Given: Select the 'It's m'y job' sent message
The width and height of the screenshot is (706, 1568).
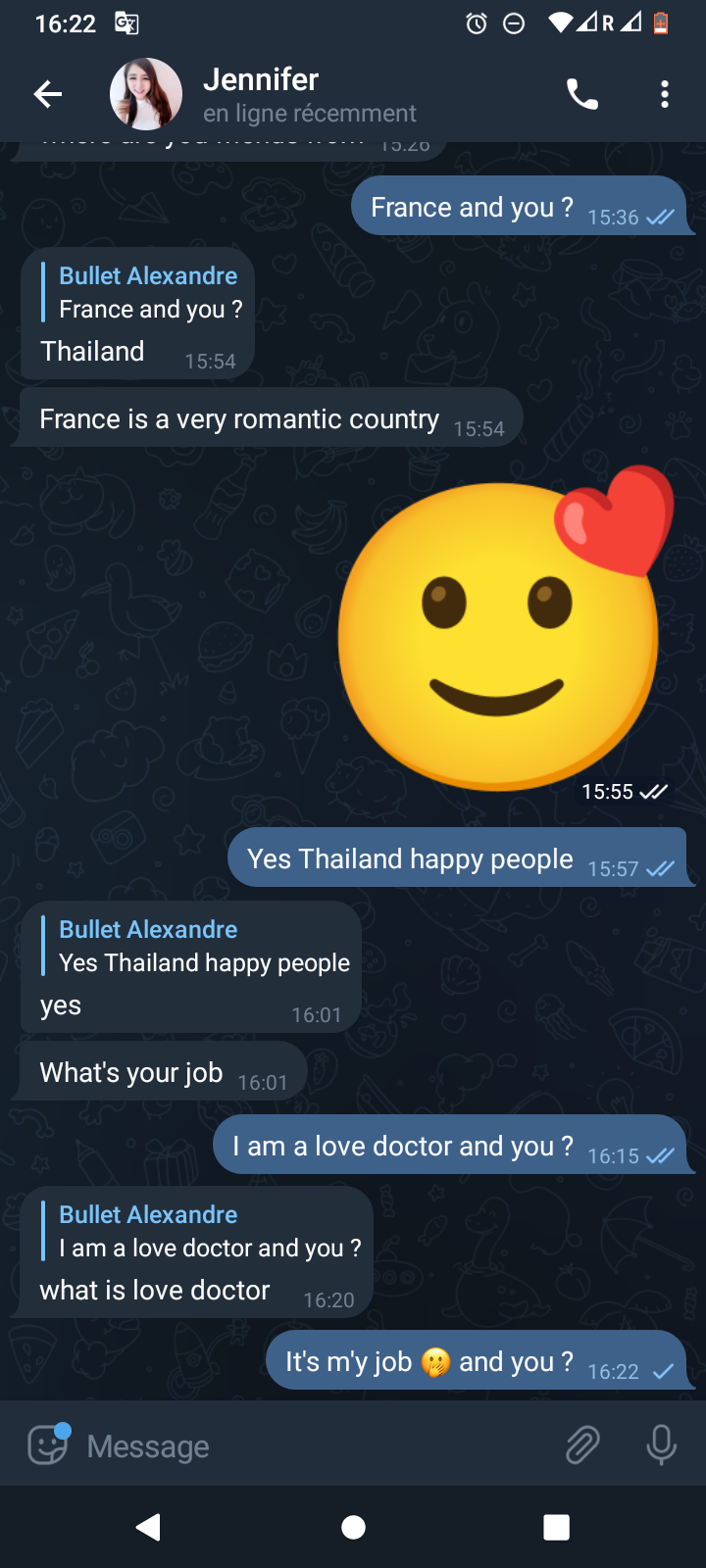Looking at the screenshot, I should [x=479, y=1360].
